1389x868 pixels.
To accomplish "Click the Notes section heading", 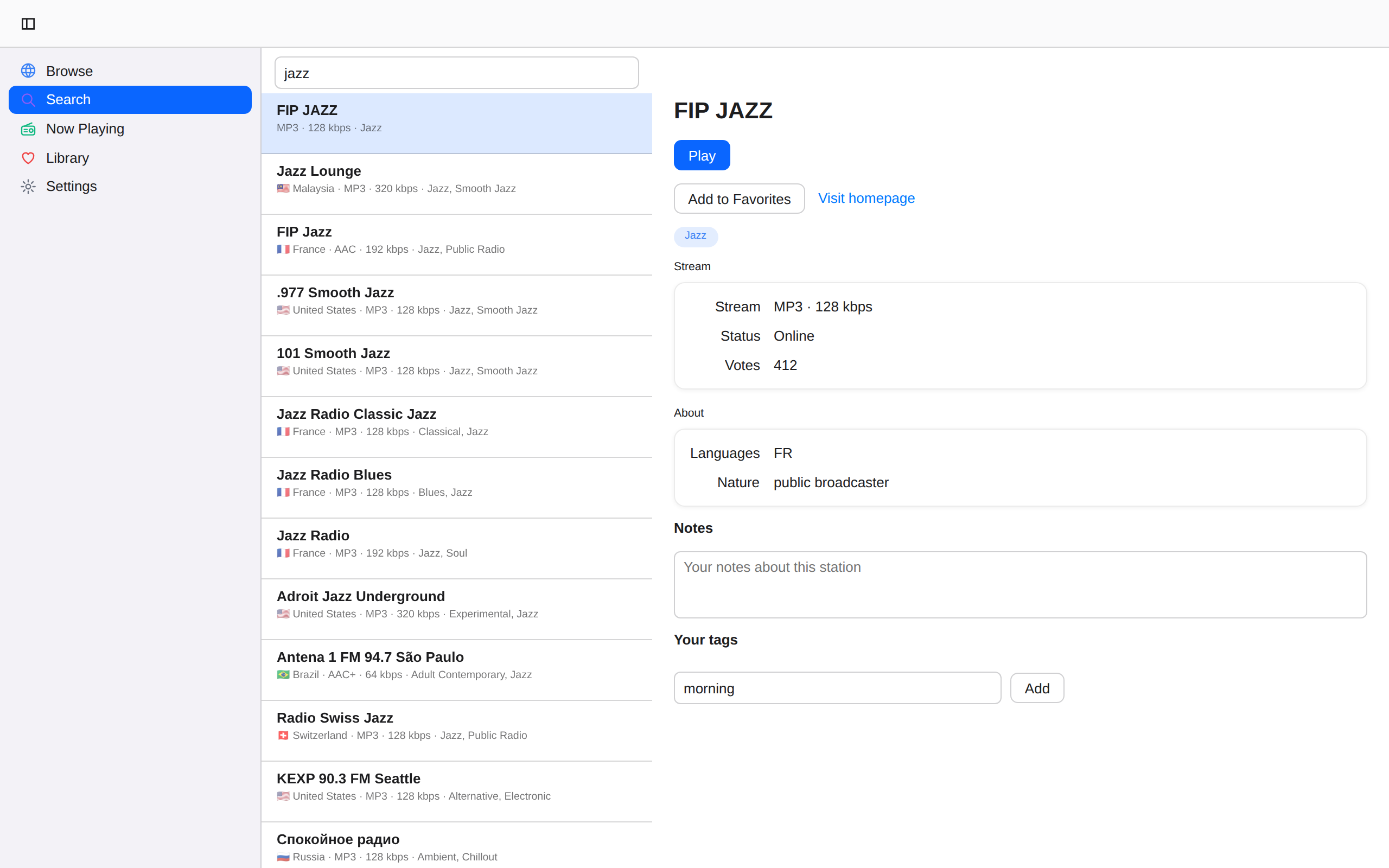I will pos(693,528).
